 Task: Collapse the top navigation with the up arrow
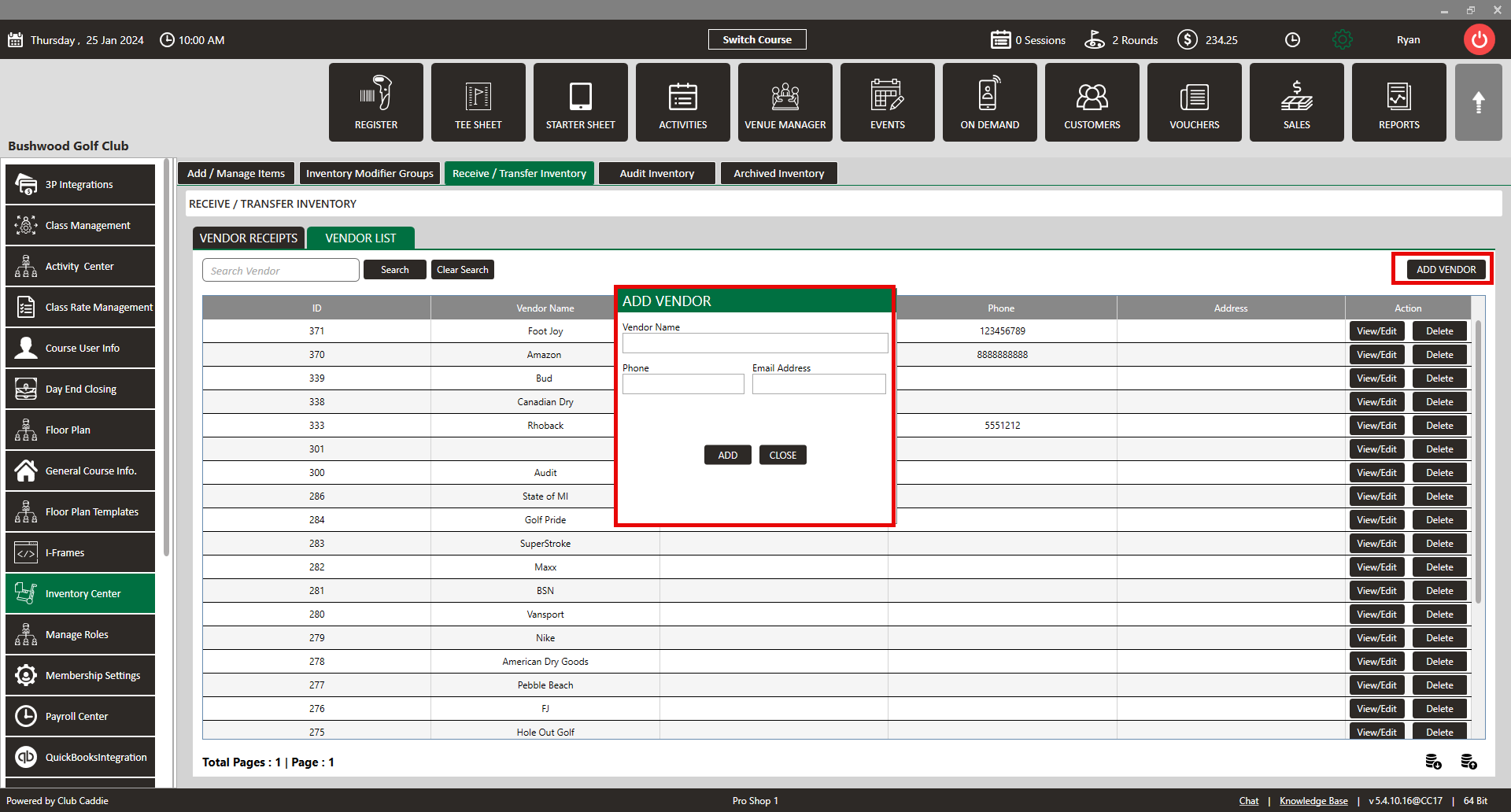(1479, 102)
